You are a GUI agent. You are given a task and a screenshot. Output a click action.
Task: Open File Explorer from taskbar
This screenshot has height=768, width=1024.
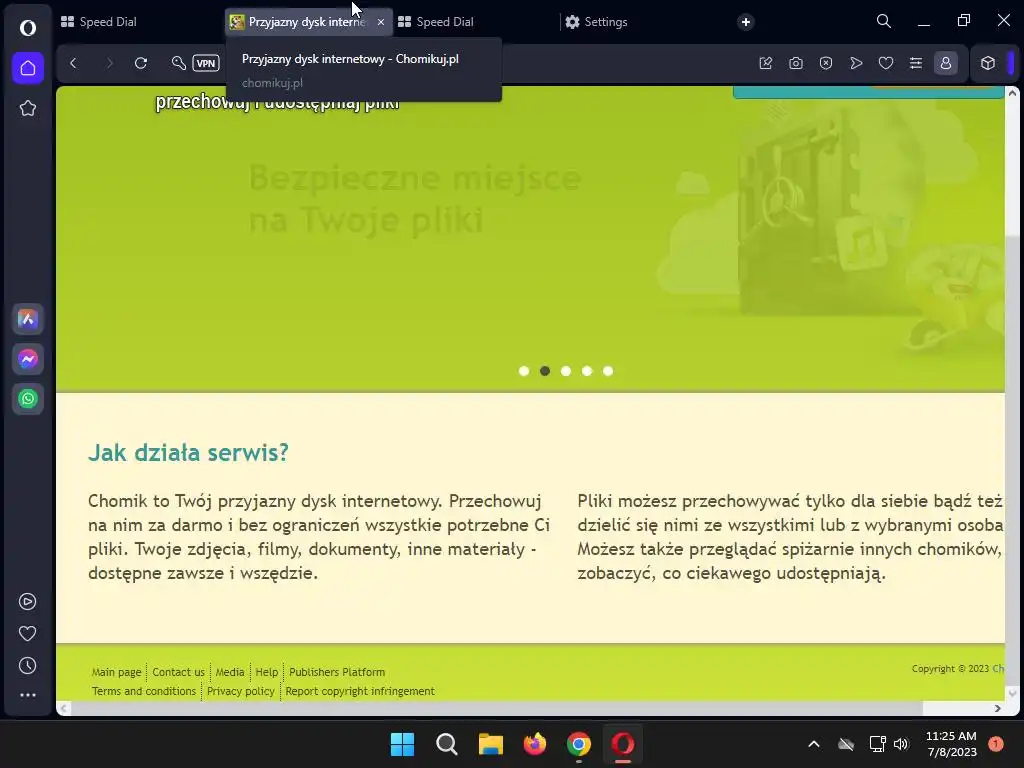(x=490, y=744)
